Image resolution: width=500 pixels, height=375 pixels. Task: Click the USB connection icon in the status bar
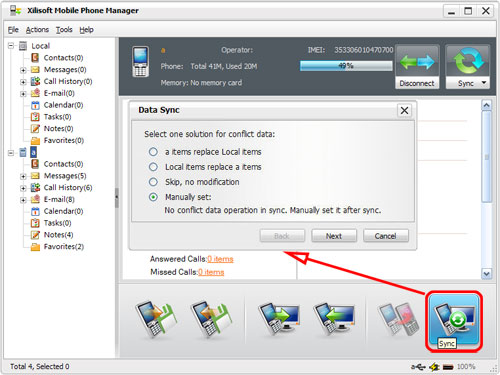418,367
